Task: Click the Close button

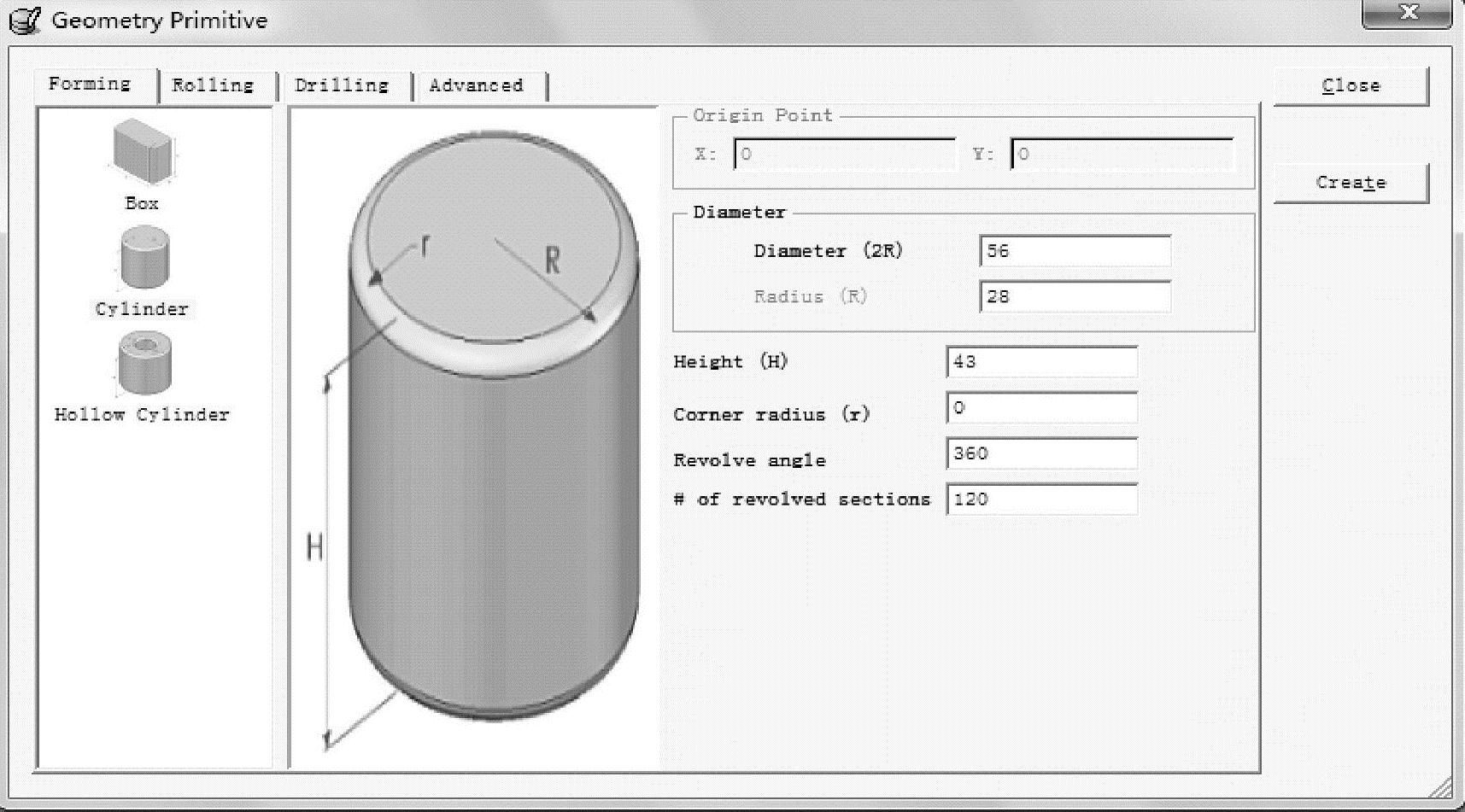Action: point(1351,86)
